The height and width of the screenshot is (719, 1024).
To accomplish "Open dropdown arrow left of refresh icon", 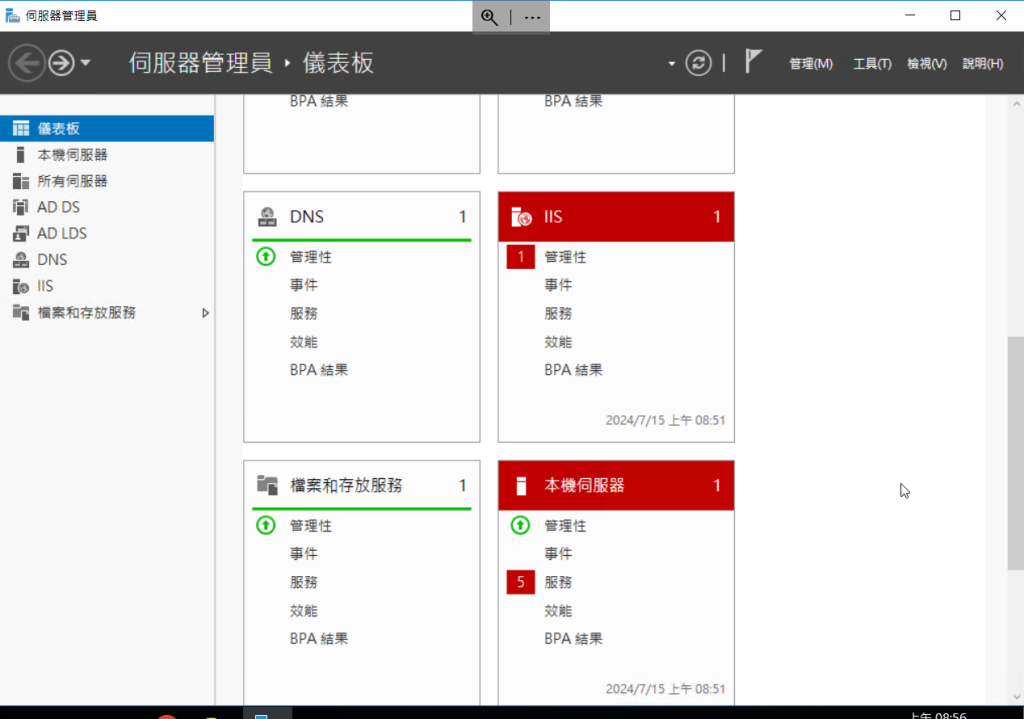I will (x=672, y=64).
